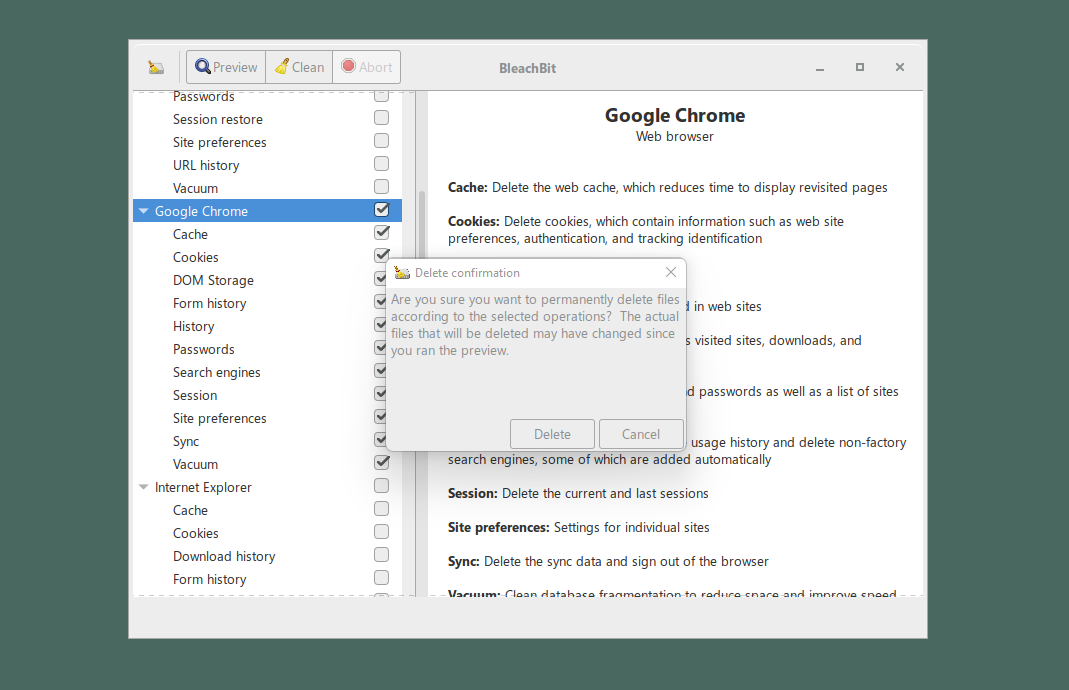
Task: Check Internet Explorer Cookies checkbox
Action: pyautogui.click(x=382, y=531)
